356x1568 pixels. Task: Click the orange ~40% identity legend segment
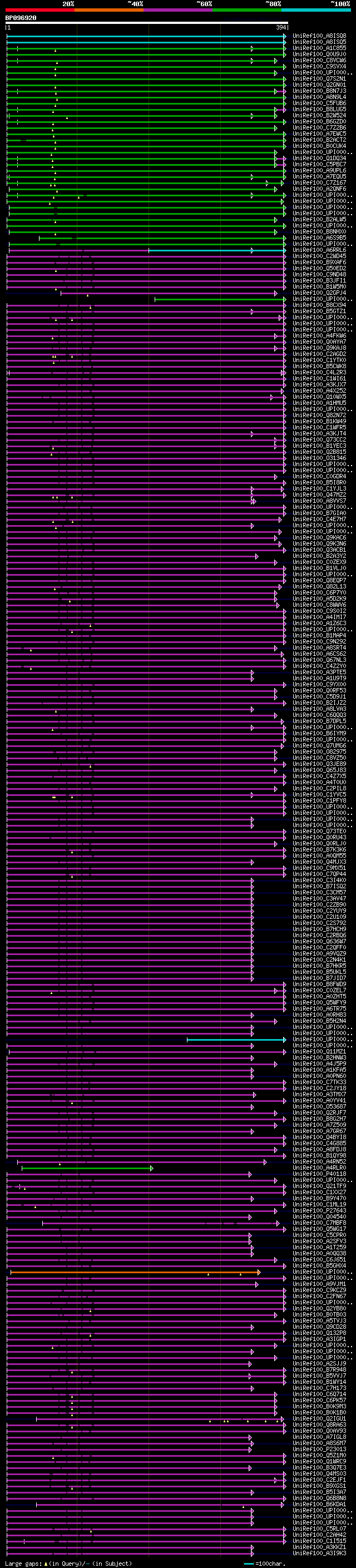coord(109,10)
